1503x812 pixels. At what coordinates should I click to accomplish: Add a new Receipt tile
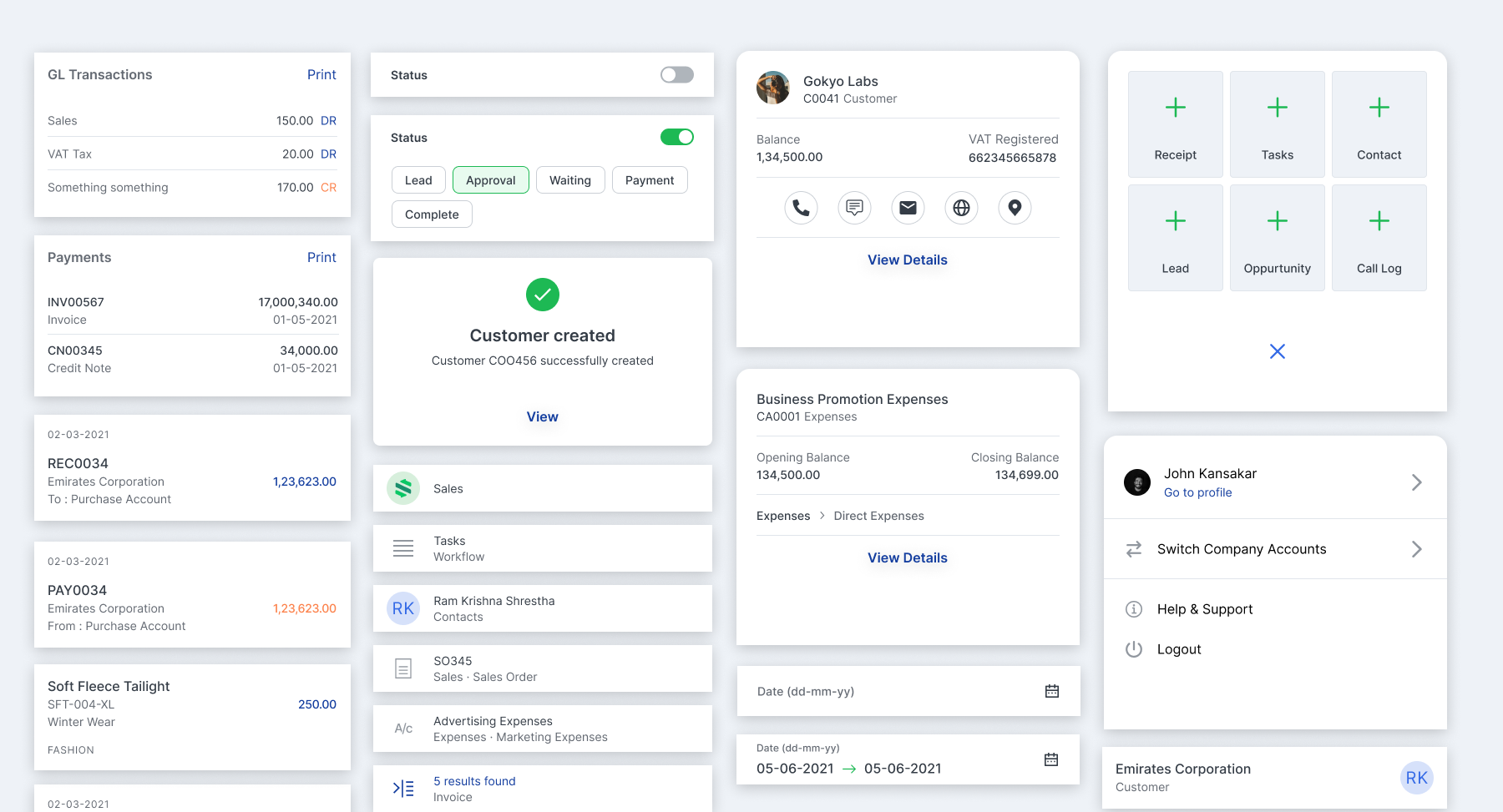1176,124
